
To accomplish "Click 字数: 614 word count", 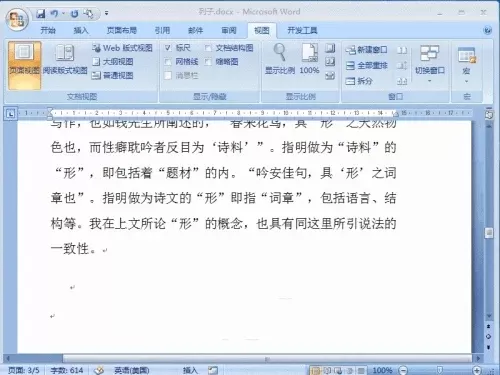I will 67,370.
